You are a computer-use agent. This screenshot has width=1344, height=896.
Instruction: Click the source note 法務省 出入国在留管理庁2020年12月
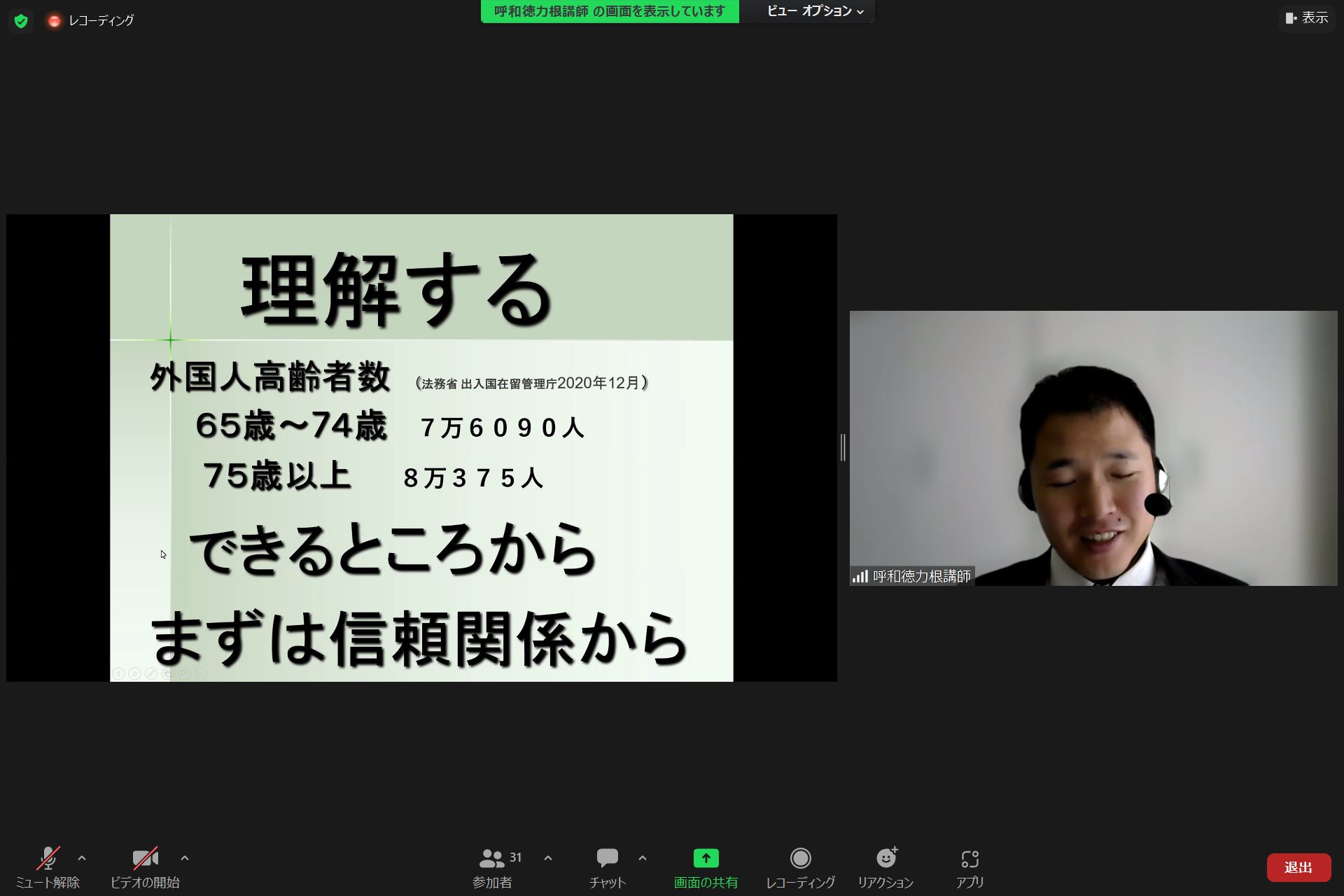(x=532, y=383)
